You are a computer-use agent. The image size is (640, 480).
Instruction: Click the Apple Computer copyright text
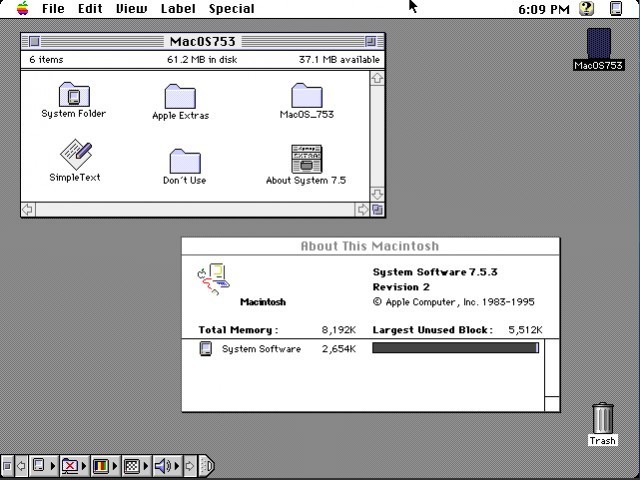point(453,302)
